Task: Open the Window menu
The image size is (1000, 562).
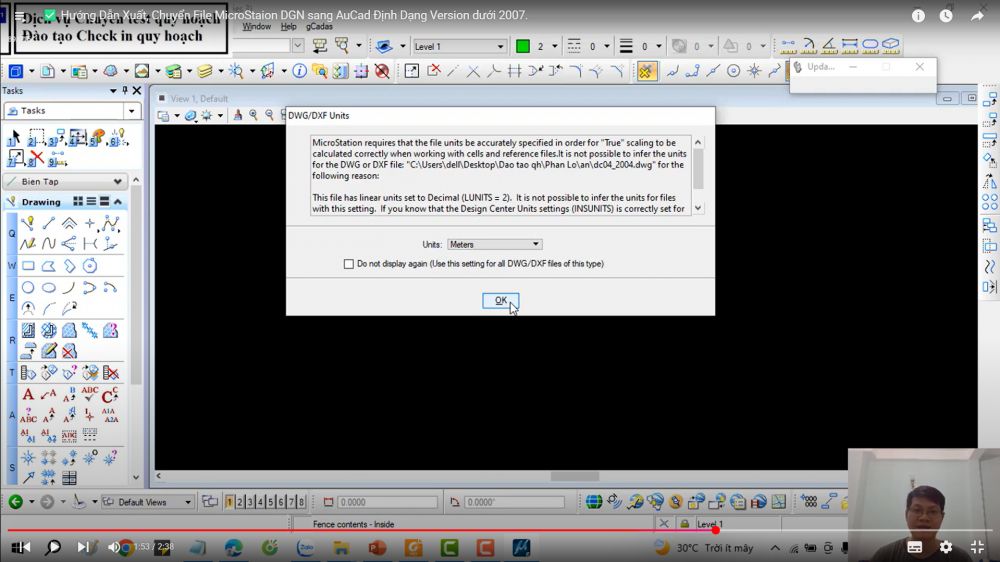Action: point(256,27)
